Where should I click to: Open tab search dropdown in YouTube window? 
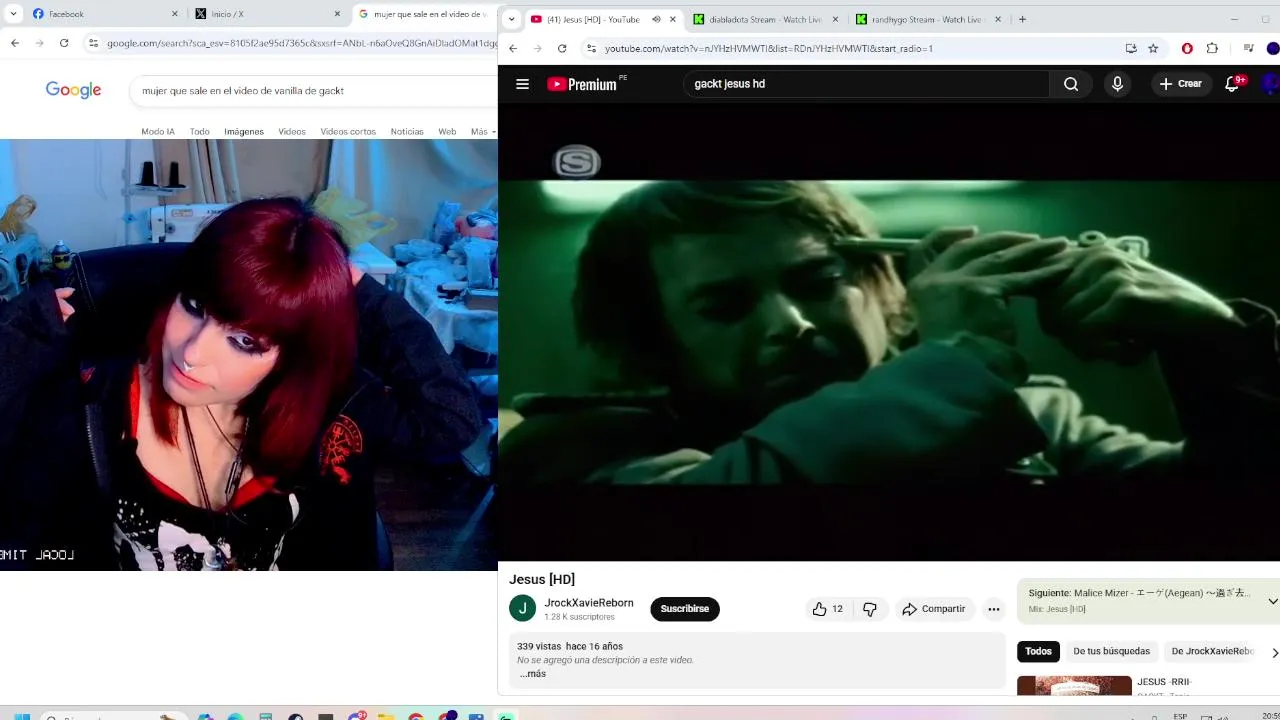click(511, 19)
